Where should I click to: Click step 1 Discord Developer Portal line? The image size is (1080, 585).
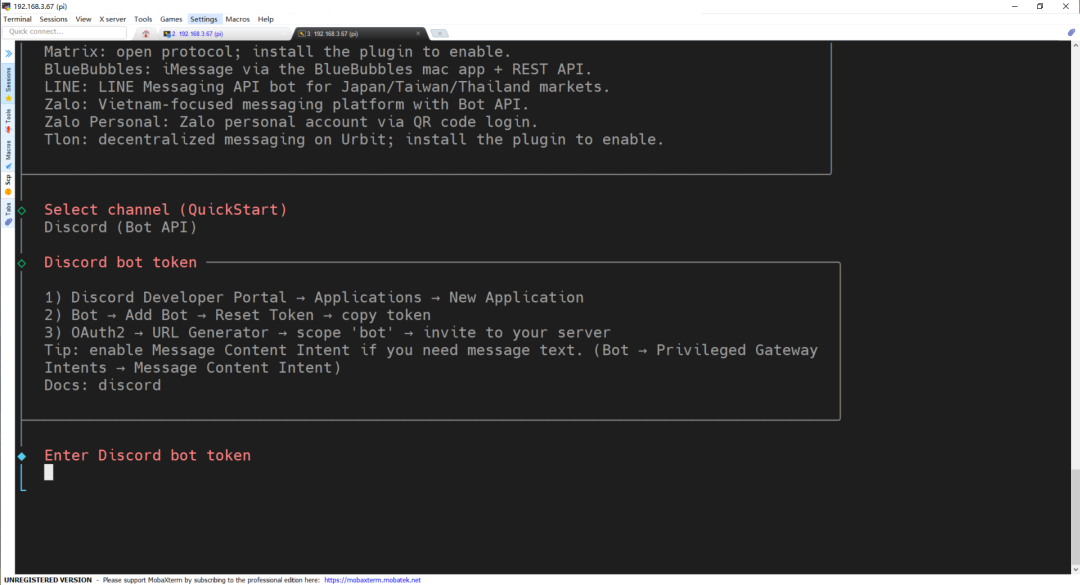coord(314,298)
